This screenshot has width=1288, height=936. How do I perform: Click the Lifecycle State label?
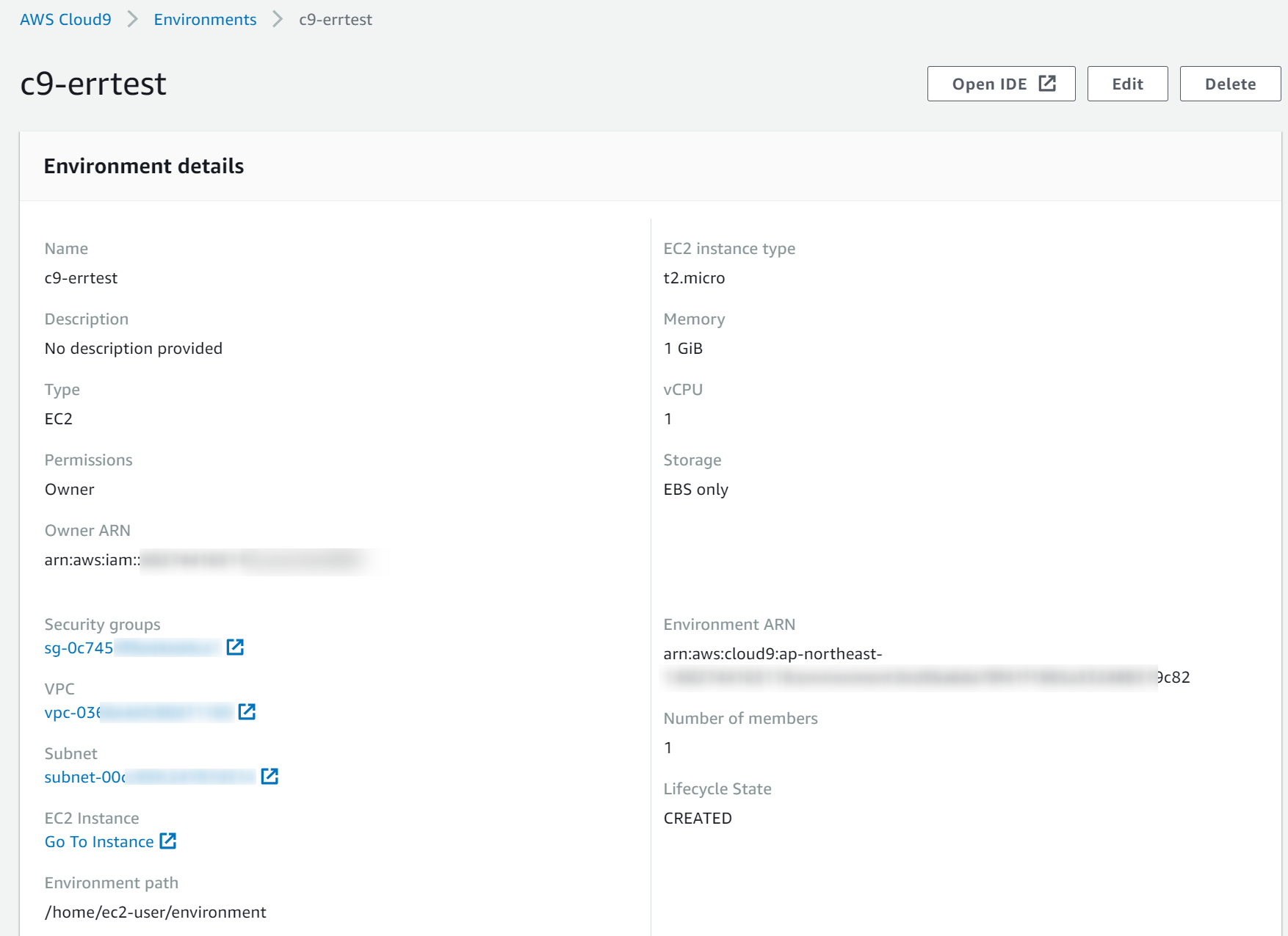pos(717,788)
